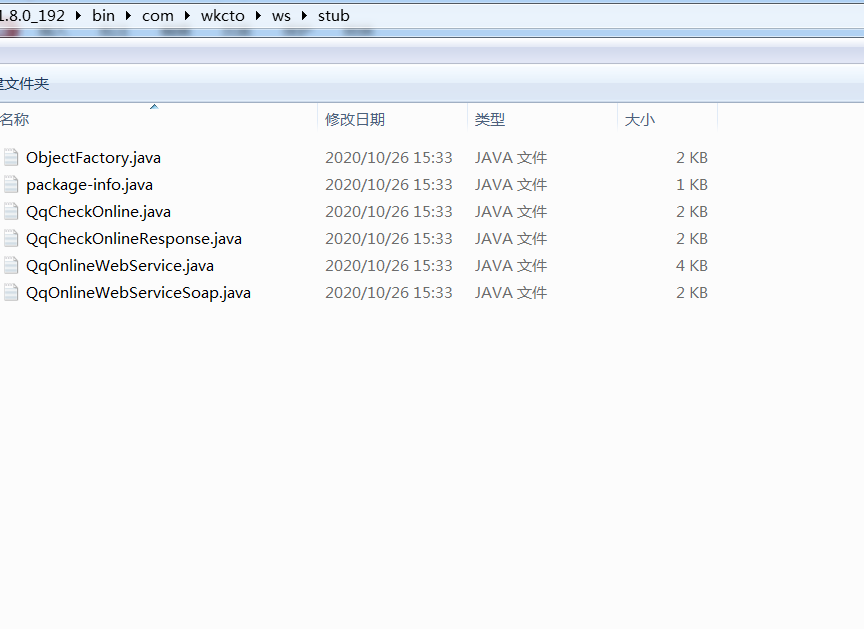This screenshot has height=629, width=864.
Task: Click the 新建文件夹 toolbar button
Action: (x=24, y=84)
